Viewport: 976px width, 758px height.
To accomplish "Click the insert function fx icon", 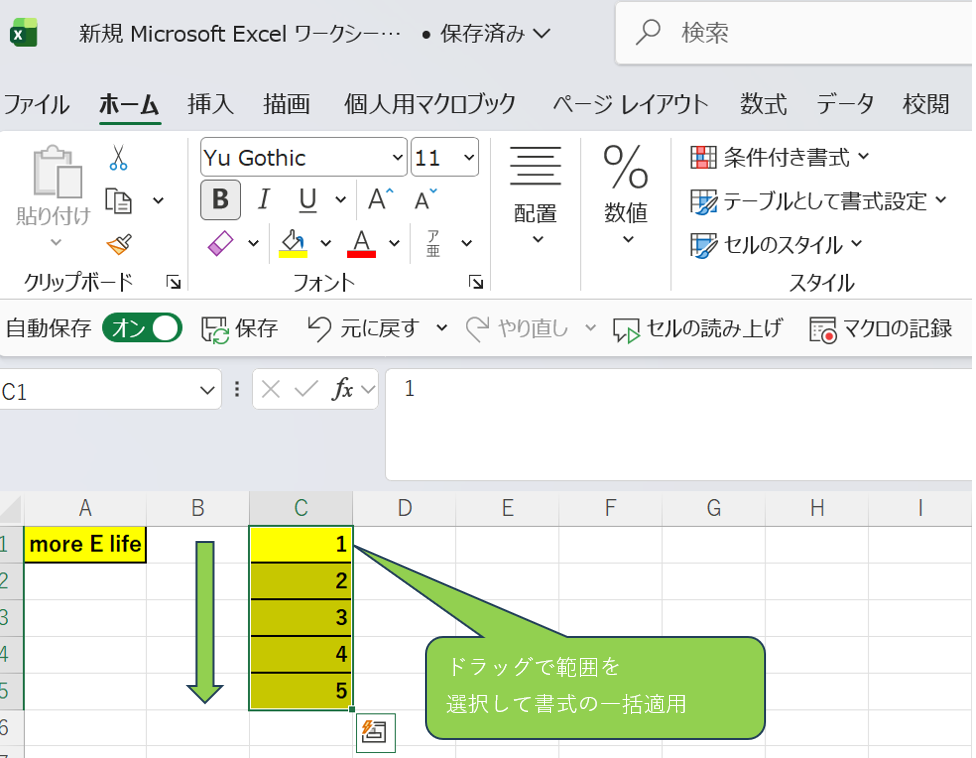I will 342,390.
